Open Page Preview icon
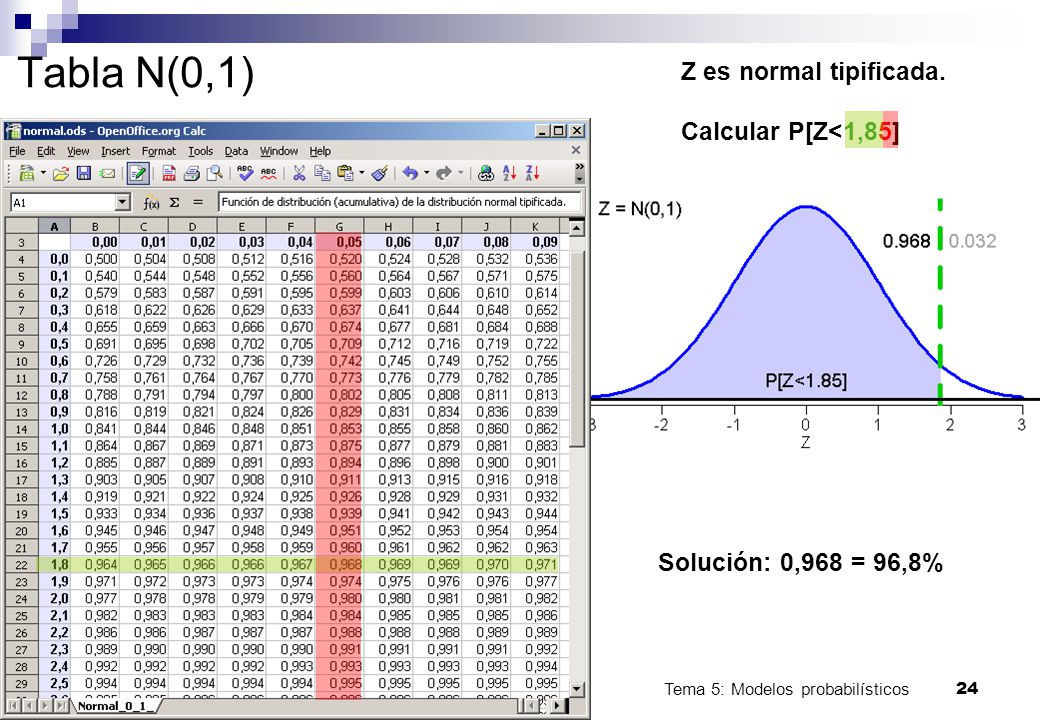1040x720 pixels. 214,174
